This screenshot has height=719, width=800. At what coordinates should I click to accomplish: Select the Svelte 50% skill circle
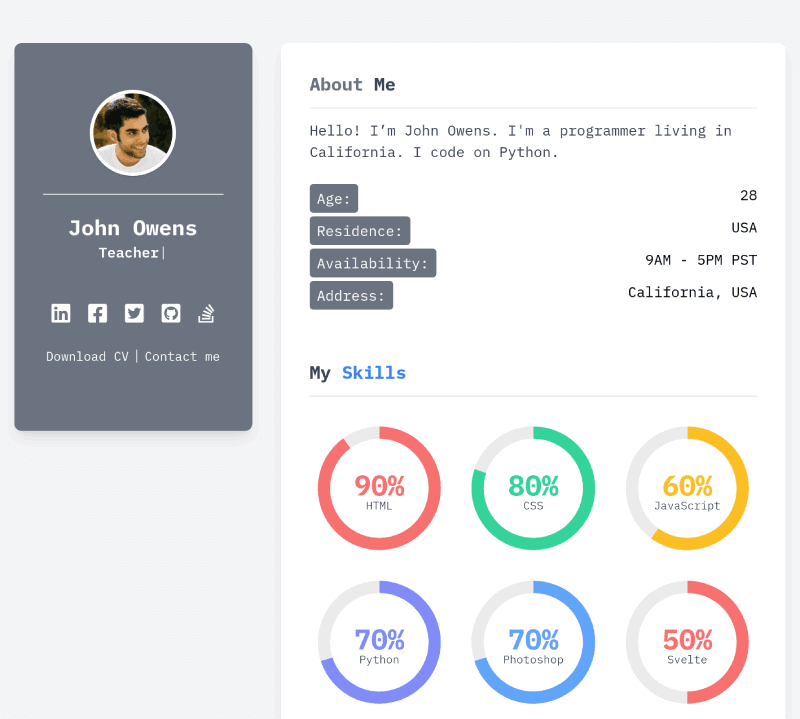(687, 641)
